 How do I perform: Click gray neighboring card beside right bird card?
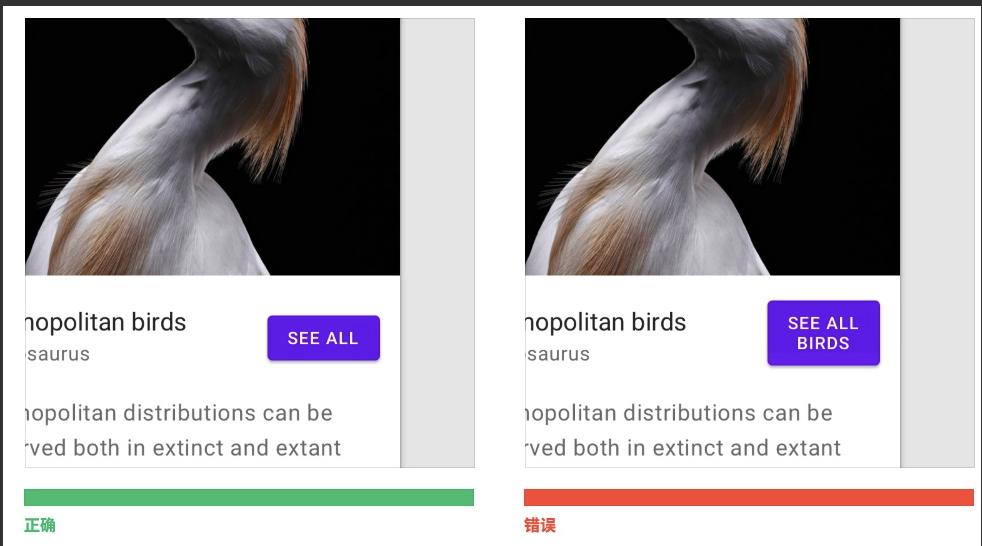pos(937,243)
